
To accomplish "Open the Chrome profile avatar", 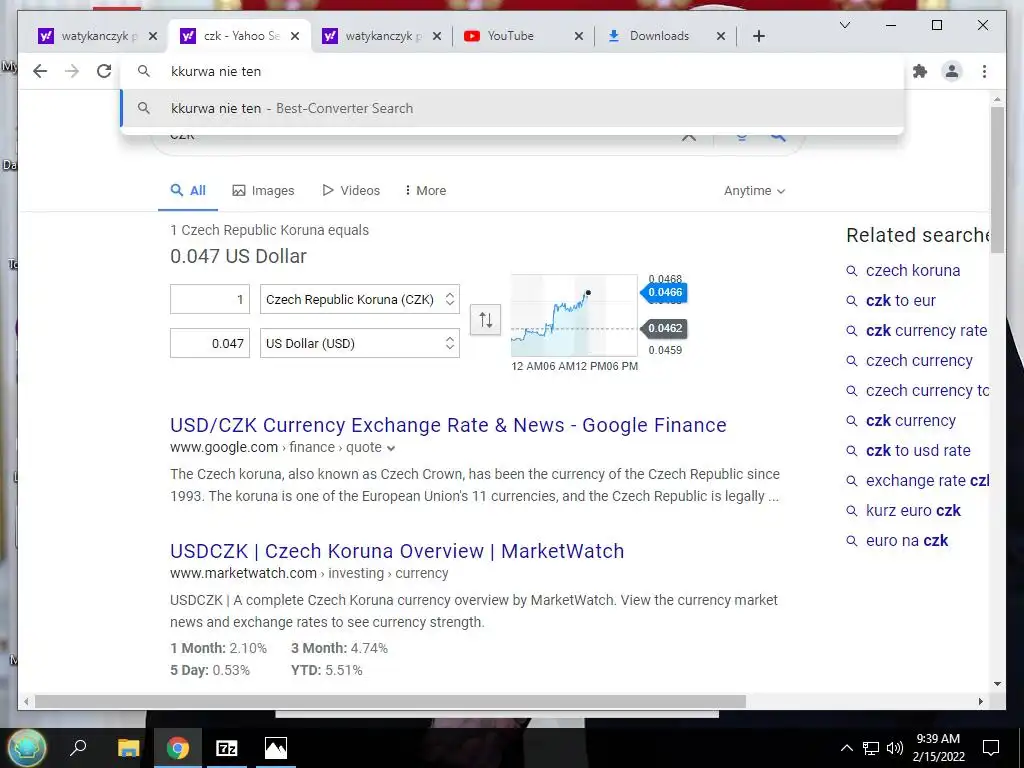I will point(952,71).
